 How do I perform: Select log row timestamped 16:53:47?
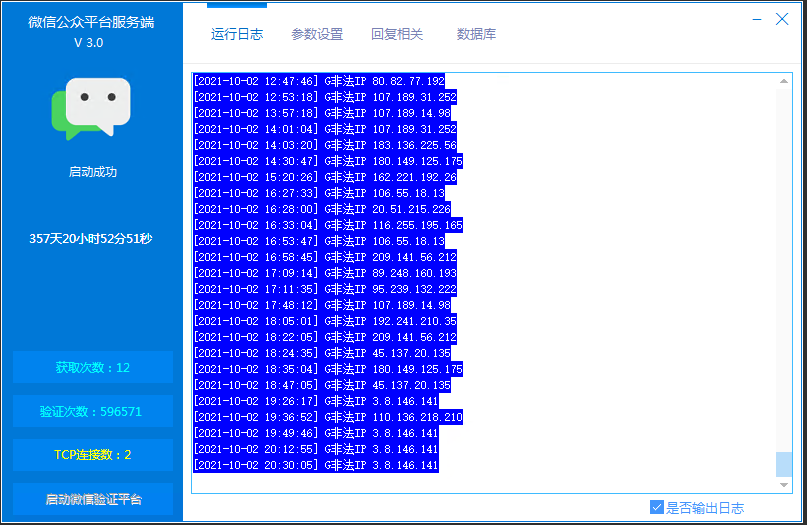click(x=319, y=241)
